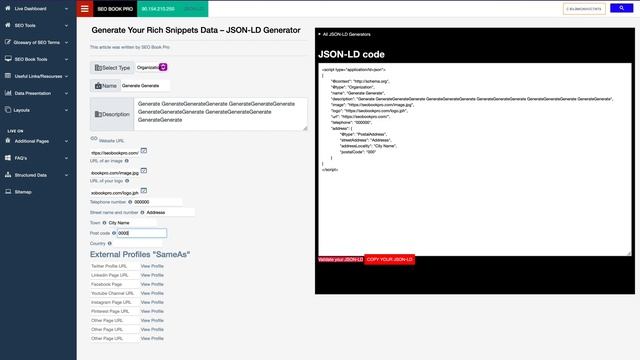Expand Glossary of SEO Terms chevron
The image size is (640, 360).
(x=66, y=42)
